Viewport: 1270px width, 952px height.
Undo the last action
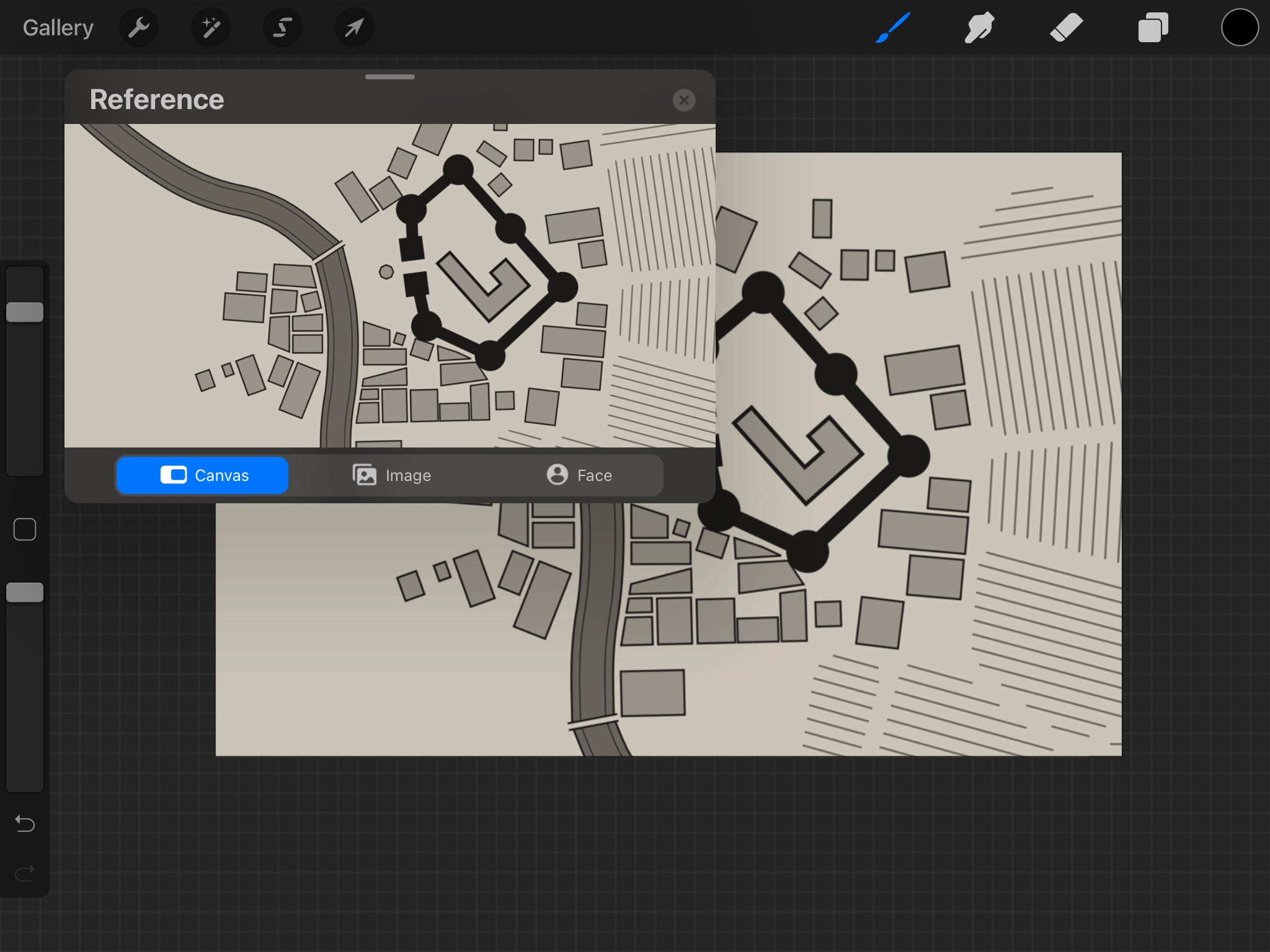click(x=25, y=823)
